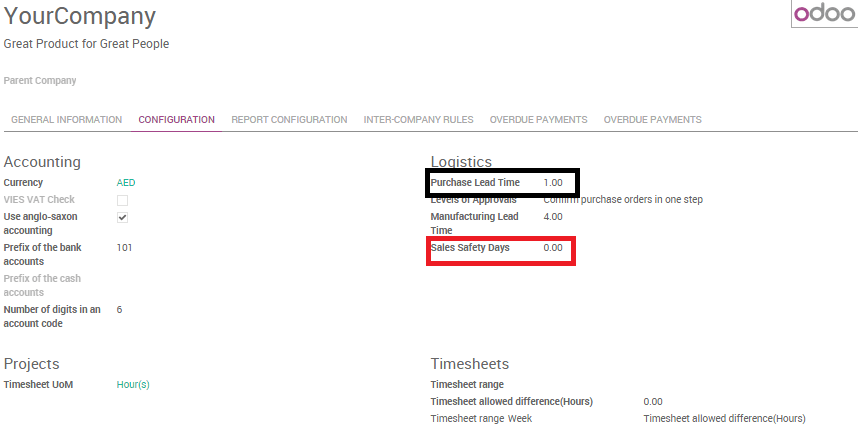This screenshot has height=428, width=858.
Task: Click the Parent Company field label
Action: (x=40, y=81)
